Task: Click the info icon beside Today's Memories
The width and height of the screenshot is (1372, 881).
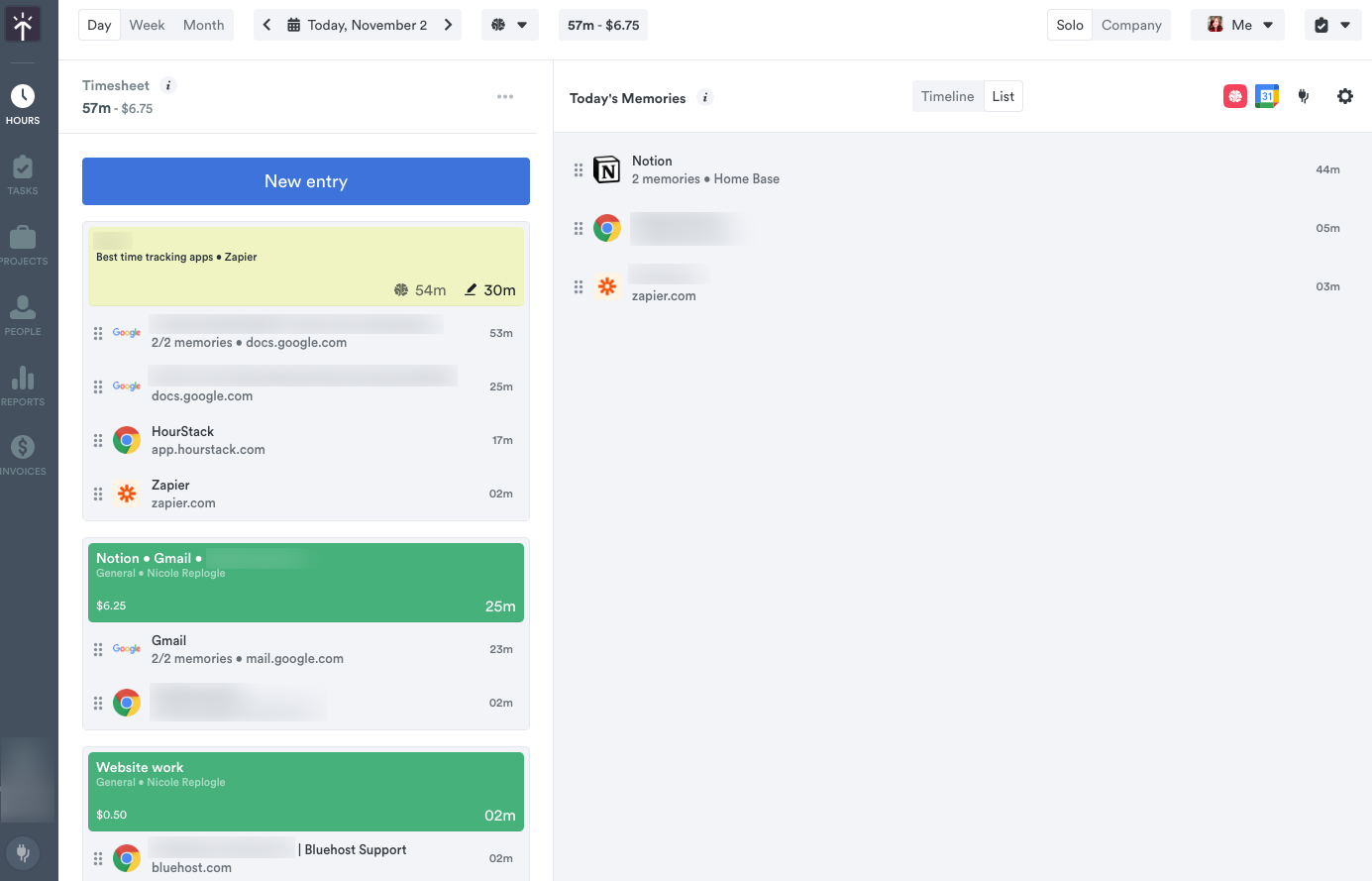Action: tap(705, 97)
